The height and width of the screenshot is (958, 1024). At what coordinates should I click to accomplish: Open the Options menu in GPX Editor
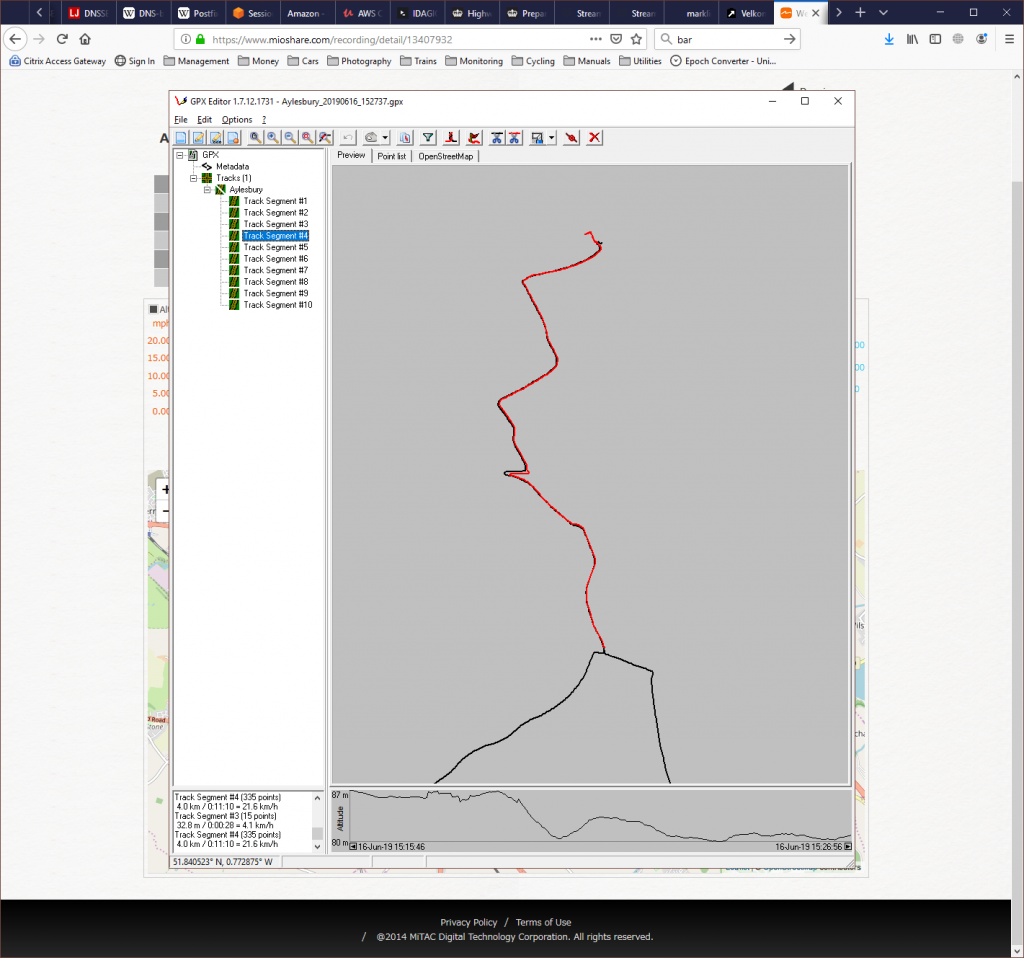coord(237,120)
